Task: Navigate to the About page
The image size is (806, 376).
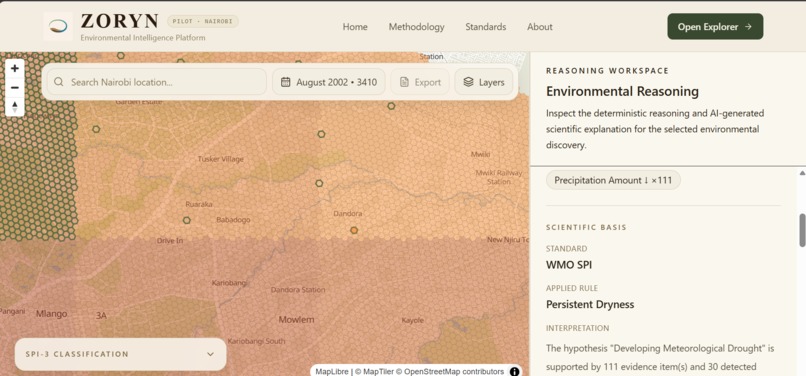Action: pyautogui.click(x=540, y=27)
